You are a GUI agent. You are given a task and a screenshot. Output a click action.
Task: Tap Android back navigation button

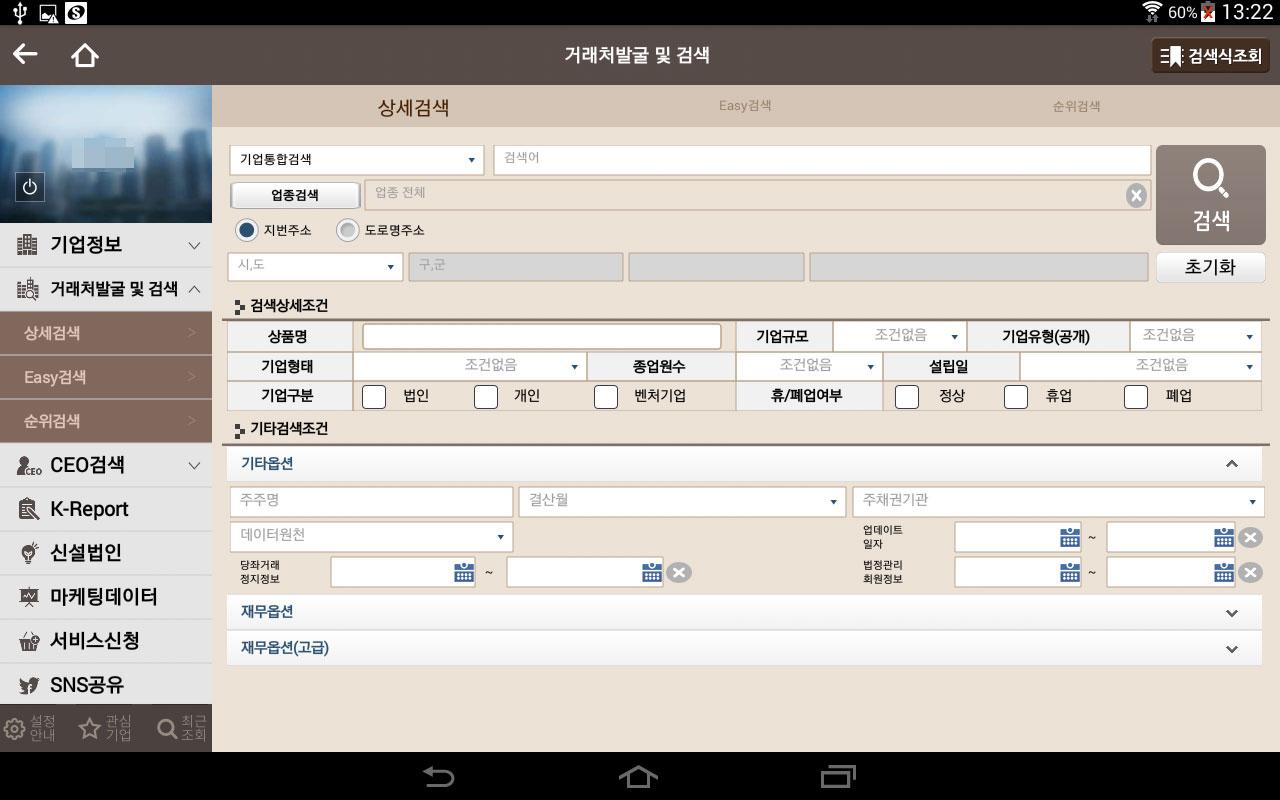pyautogui.click(x=438, y=776)
